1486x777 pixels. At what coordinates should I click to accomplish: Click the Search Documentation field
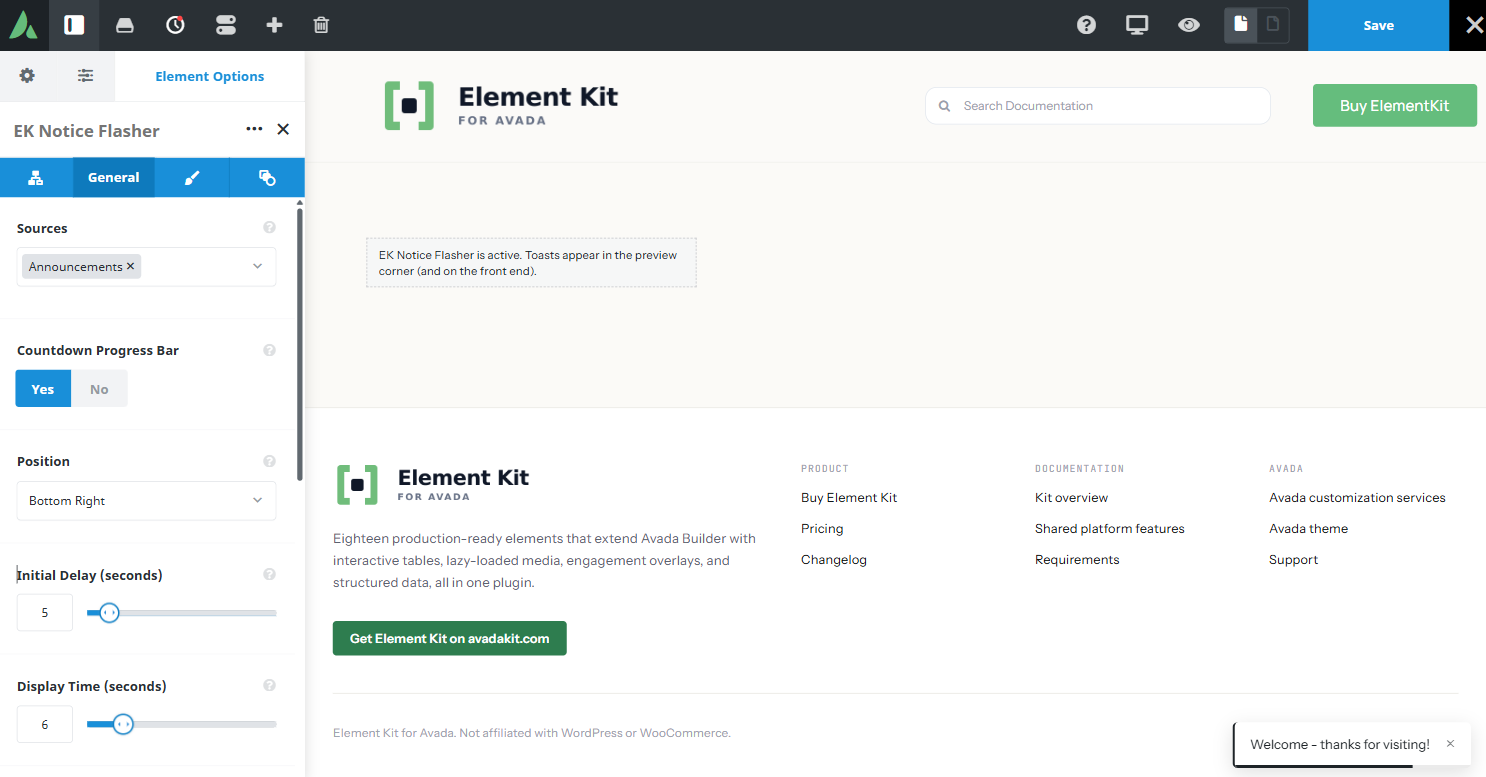coord(1098,105)
